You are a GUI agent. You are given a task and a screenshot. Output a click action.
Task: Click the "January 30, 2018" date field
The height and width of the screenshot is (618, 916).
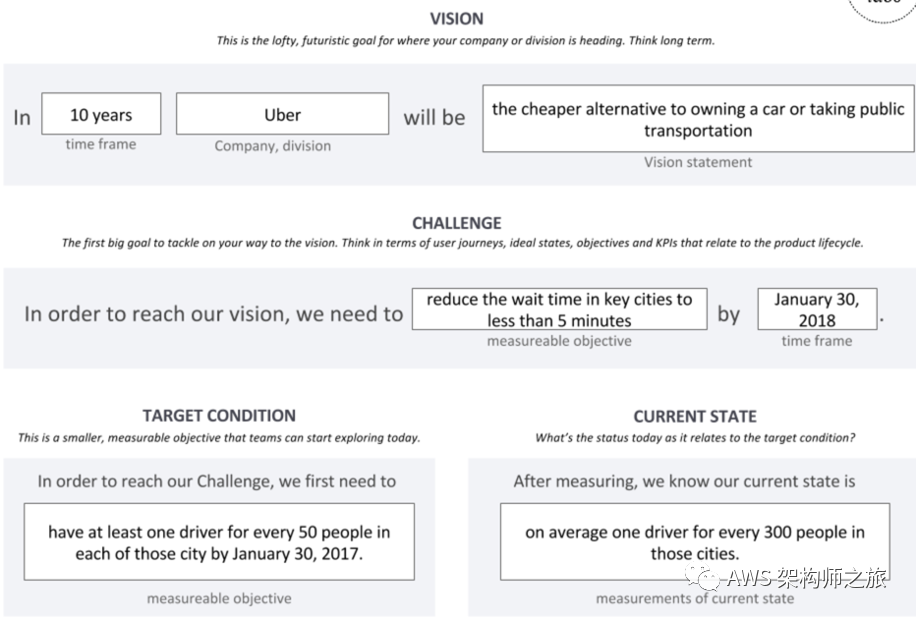pyautogui.click(x=816, y=310)
